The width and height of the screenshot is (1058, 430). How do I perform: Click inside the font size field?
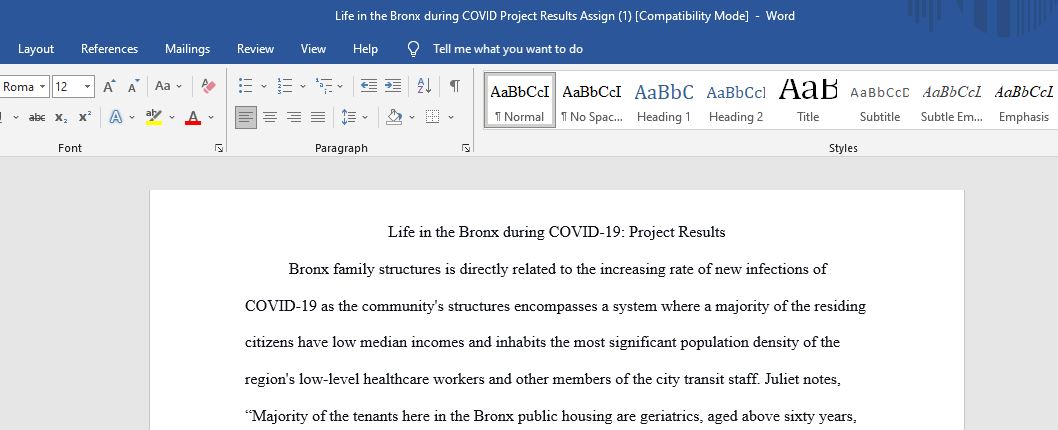[x=67, y=86]
